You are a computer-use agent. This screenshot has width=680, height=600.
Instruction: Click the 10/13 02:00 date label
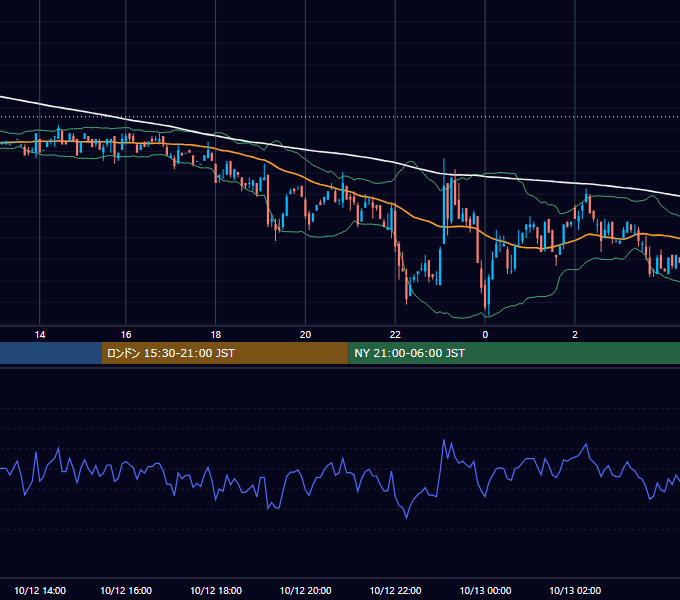pyautogui.click(x=575, y=590)
